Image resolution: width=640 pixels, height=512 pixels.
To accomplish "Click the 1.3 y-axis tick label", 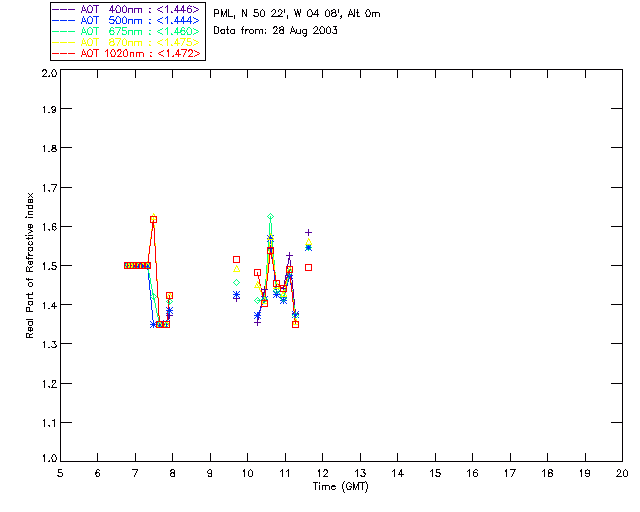I will [49, 345].
